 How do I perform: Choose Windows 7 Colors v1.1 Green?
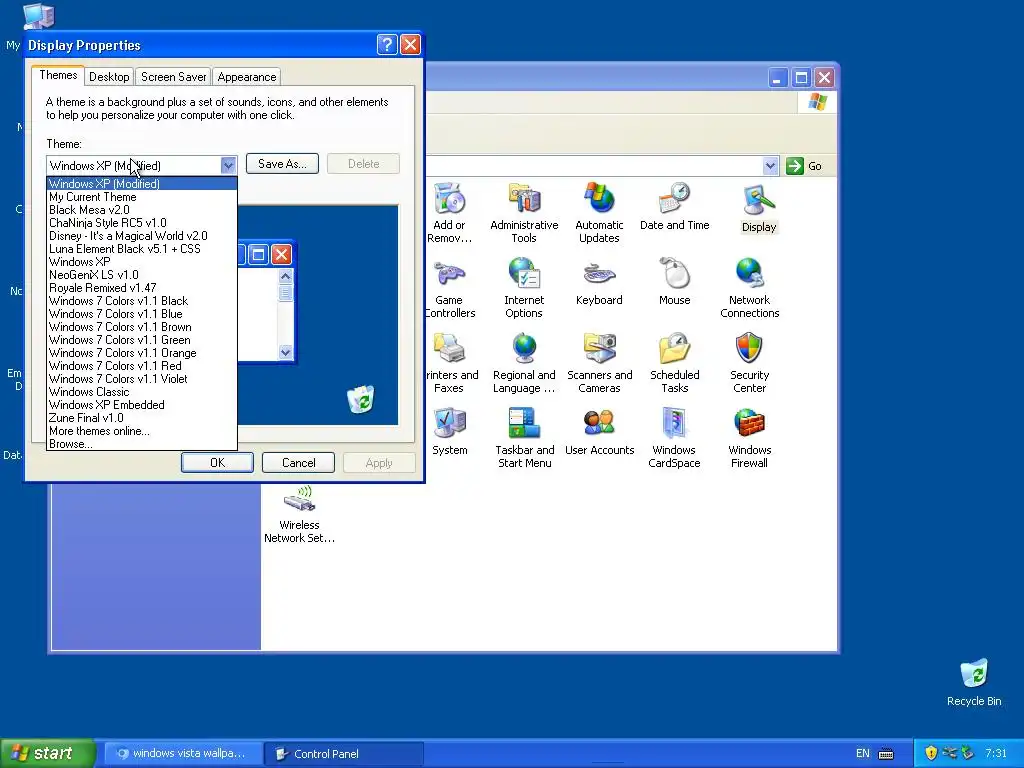142,340
